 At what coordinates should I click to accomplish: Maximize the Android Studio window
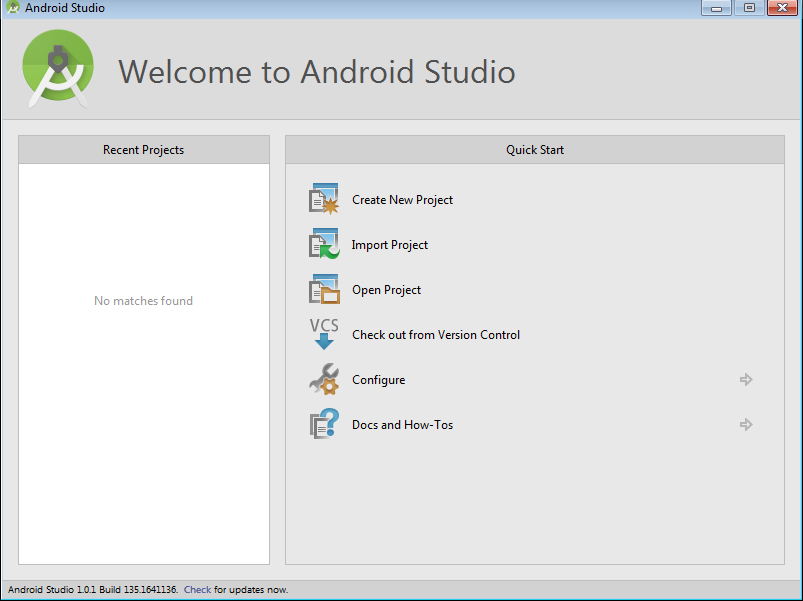(749, 8)
